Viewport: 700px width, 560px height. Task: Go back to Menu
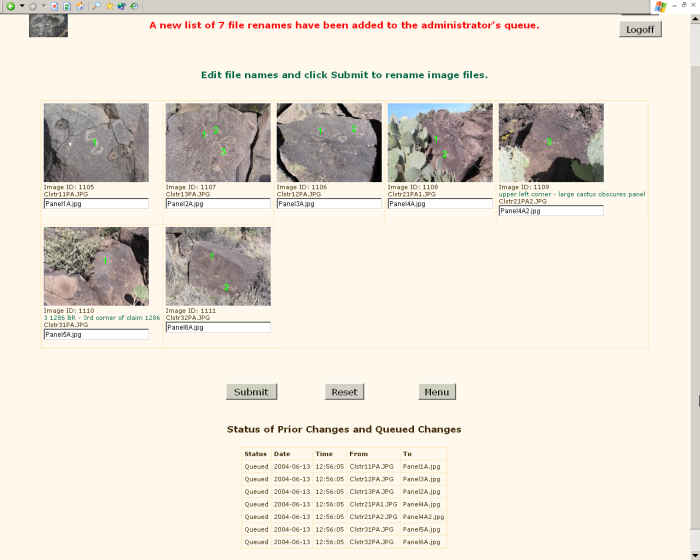click(x=436, y=392)
